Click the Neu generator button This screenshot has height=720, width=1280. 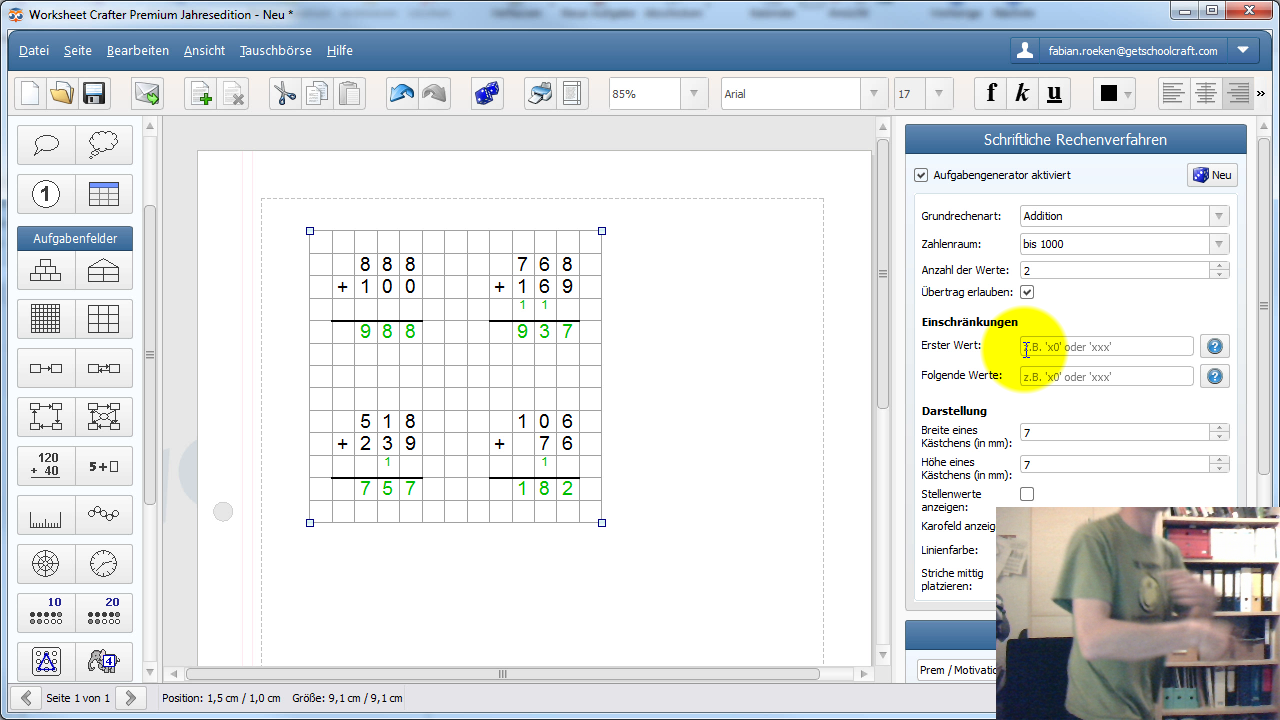point(1211,175)
